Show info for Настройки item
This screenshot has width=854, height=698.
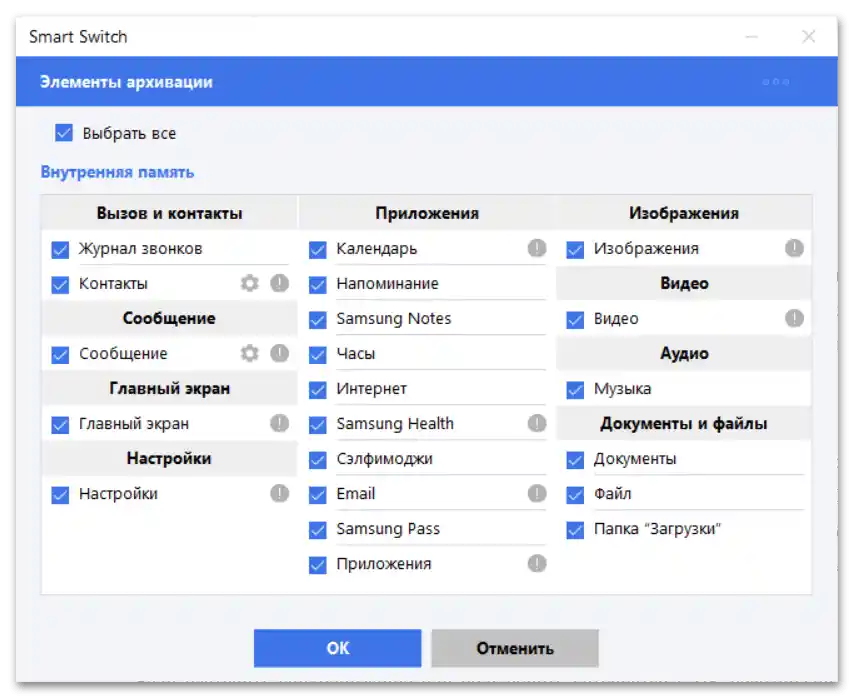(x=279, y=493)
